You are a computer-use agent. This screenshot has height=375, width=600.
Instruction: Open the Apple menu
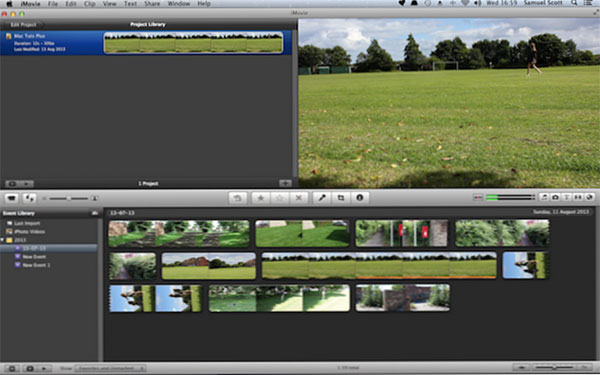[10, 4]
